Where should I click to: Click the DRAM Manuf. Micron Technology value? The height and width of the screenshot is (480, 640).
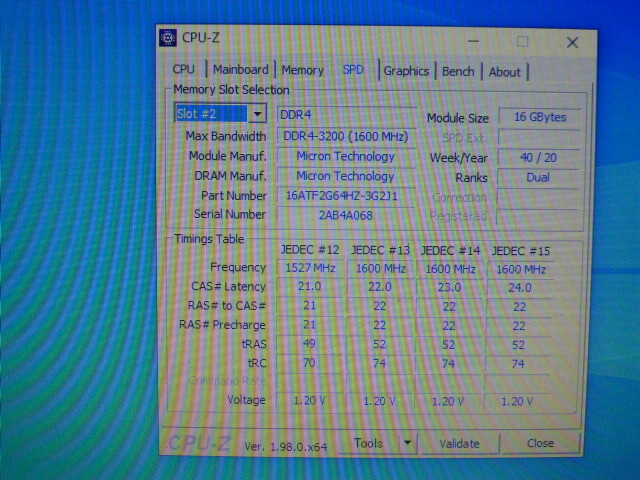346,176
